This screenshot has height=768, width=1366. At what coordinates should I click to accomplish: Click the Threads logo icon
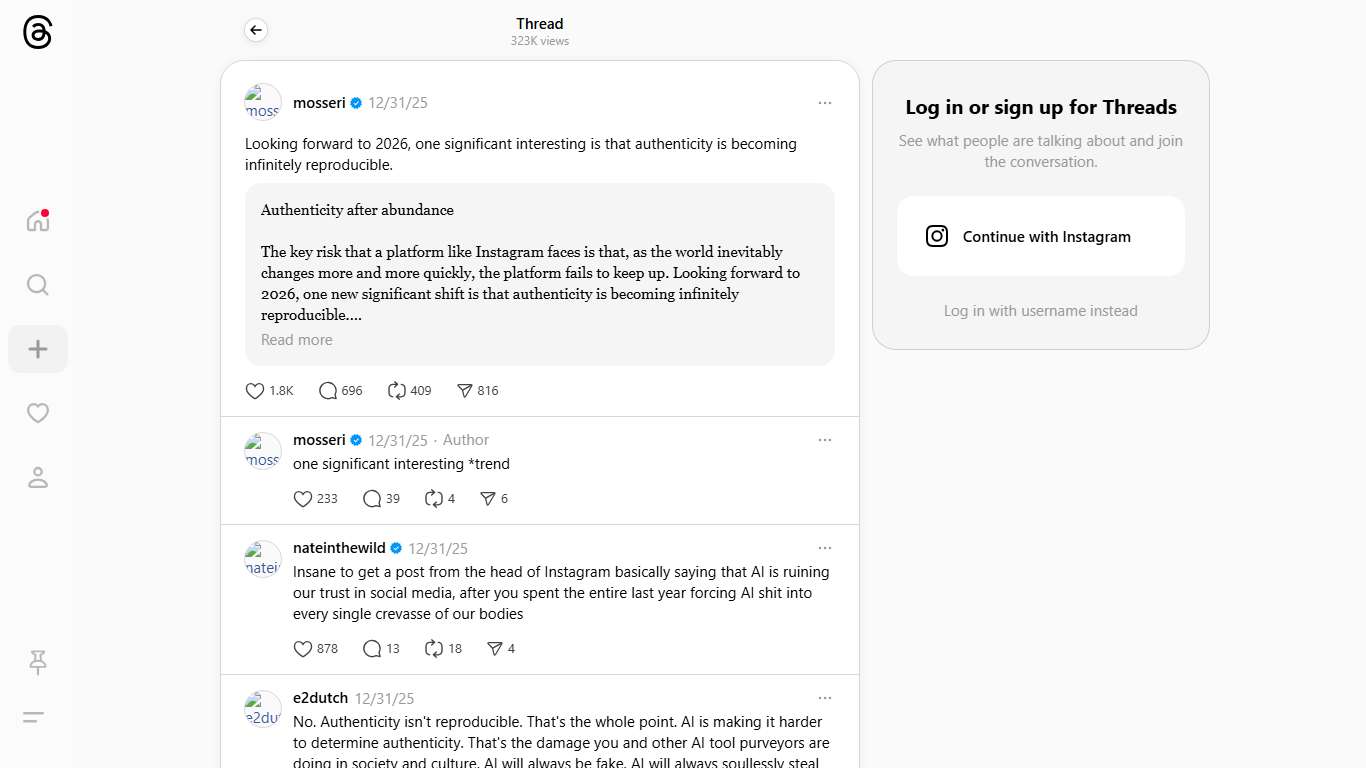point(37,32)
